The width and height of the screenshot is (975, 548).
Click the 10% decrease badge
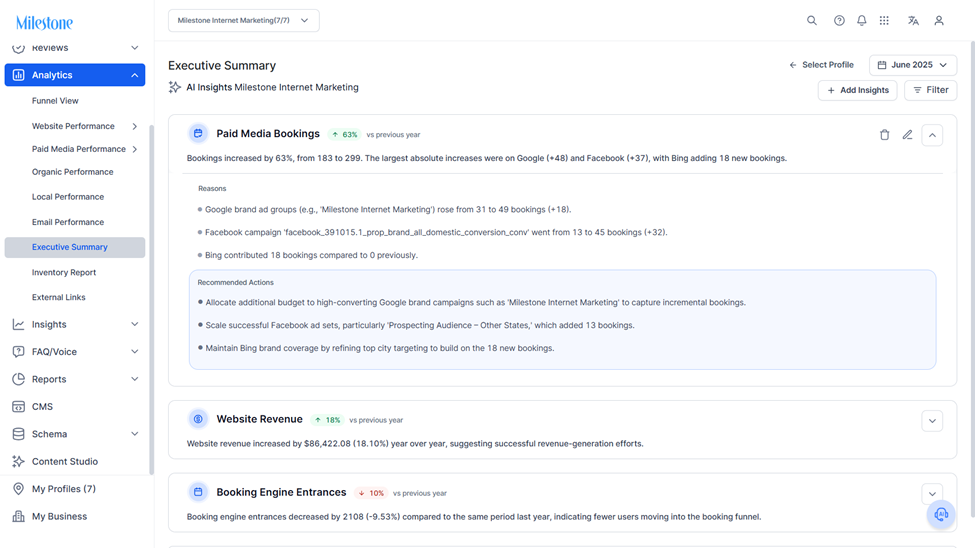pyautogui.click(x=371, y=493)
